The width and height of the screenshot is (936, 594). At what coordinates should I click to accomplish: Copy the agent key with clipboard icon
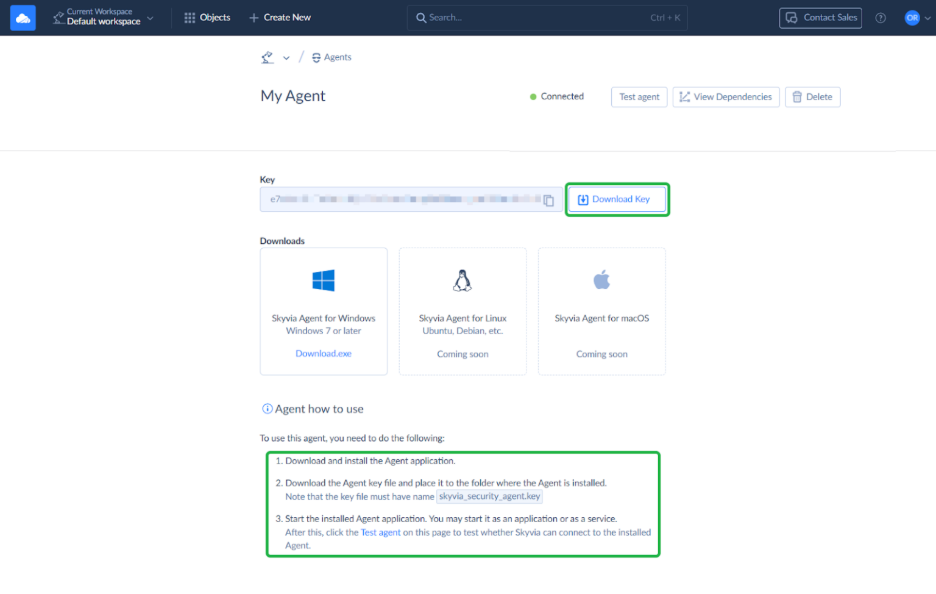click(549, 200)
